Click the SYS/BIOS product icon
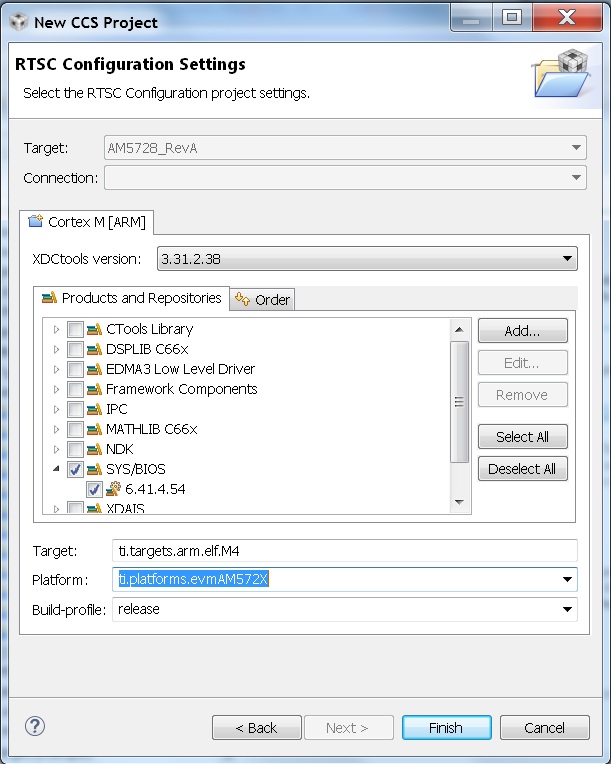 click(x=95, y=469)
